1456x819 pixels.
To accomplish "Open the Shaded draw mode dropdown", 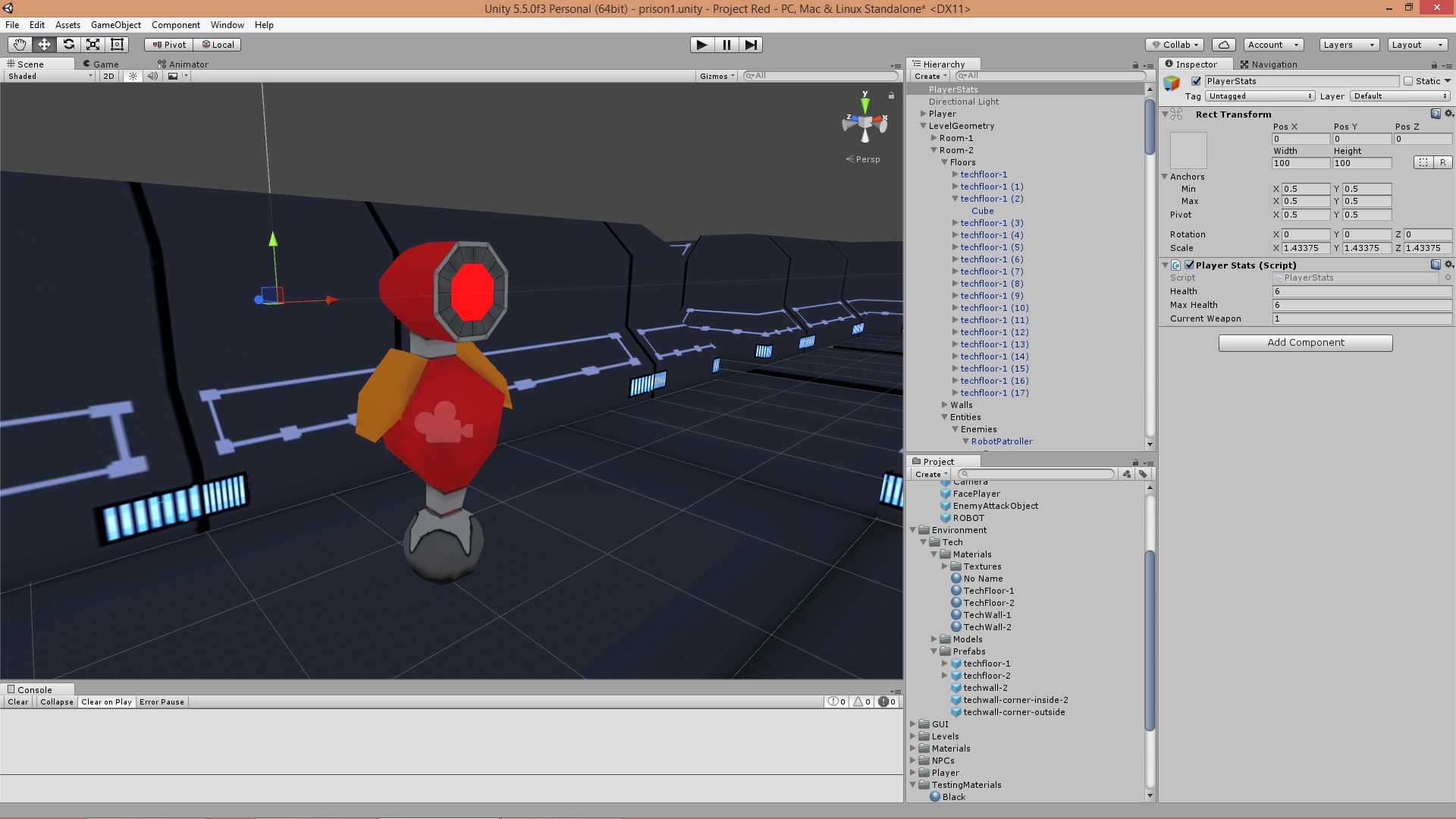I will (x=49, y=76).
